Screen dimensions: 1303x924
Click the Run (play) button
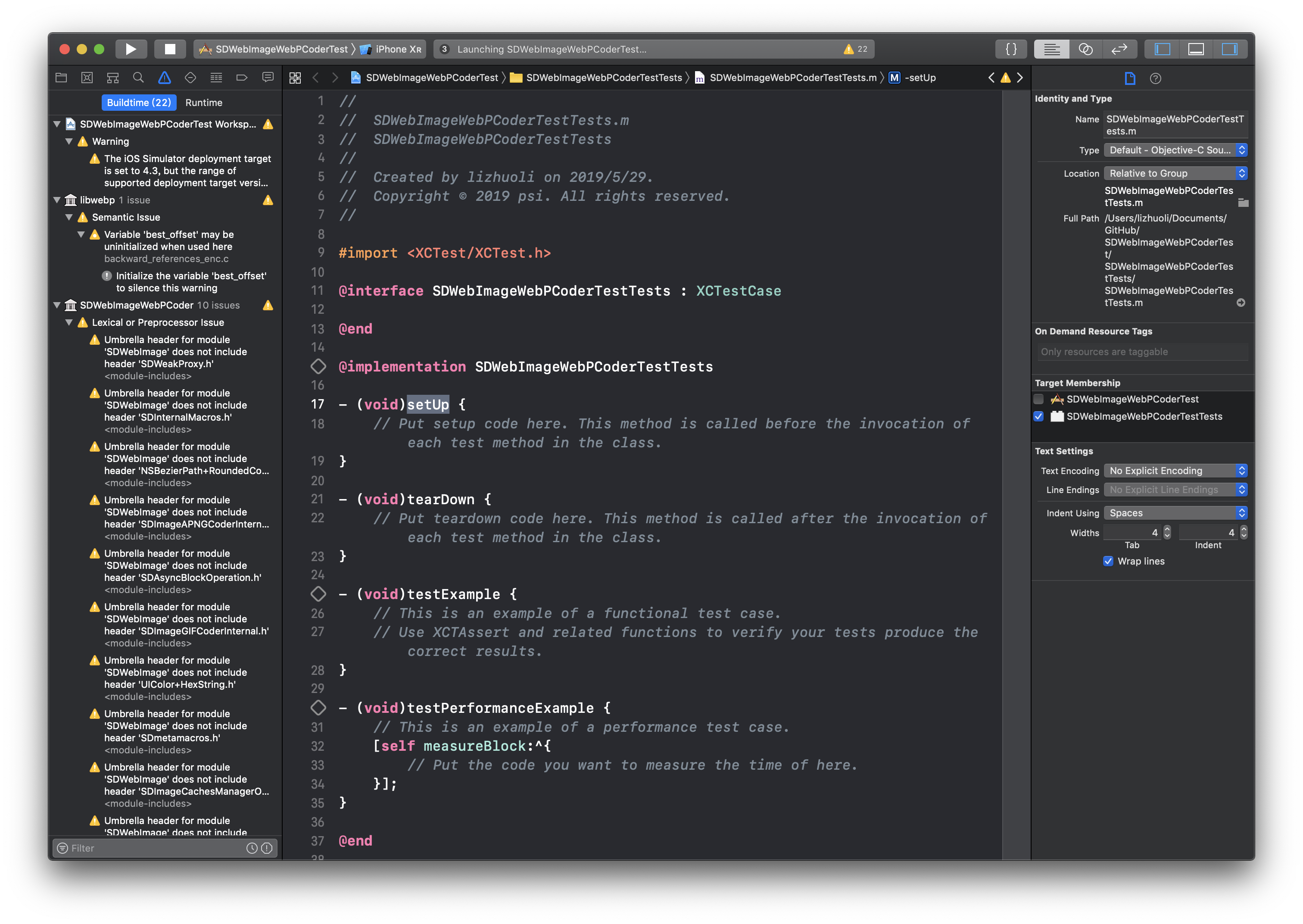pos(131,49)
